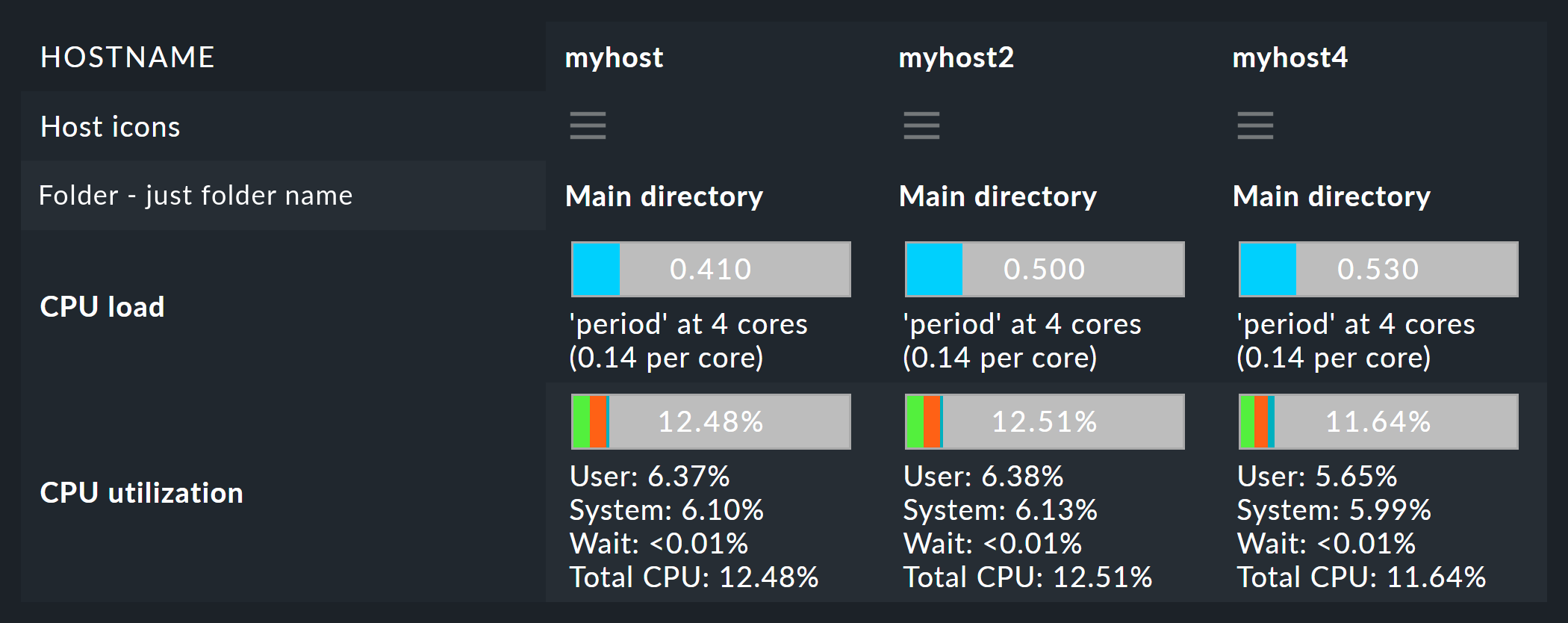
Task: Click the 0.530 CPU load bar
Action: pos(1378,269)
